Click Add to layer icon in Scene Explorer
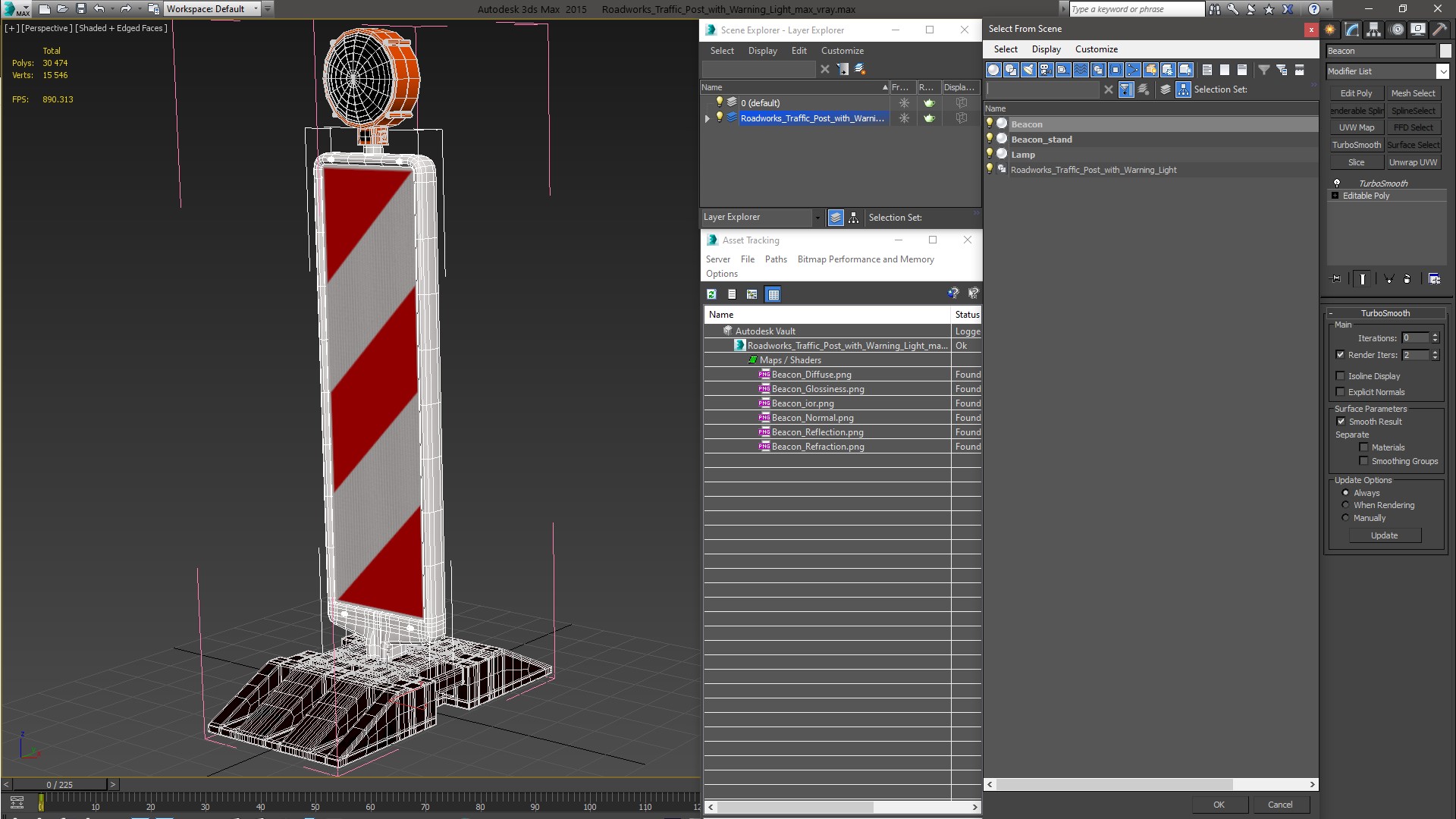 (860, 69)
